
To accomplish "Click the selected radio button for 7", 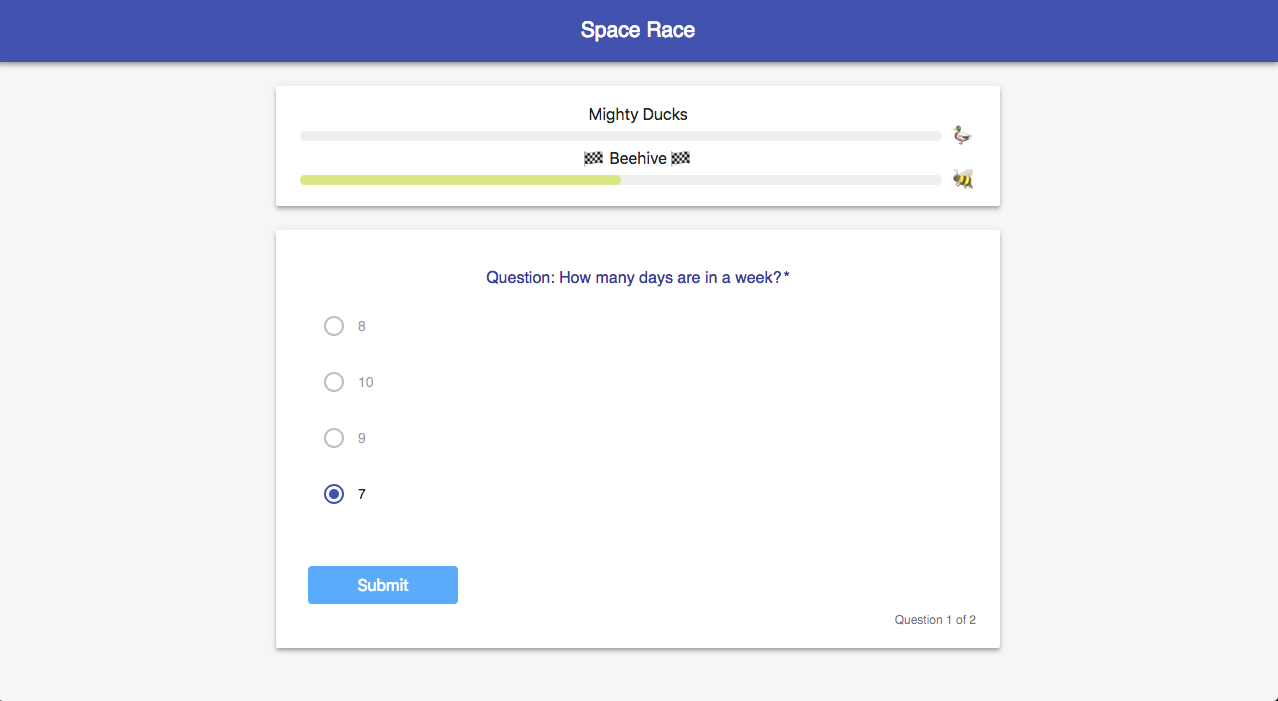I will click(x=334, y=494).
